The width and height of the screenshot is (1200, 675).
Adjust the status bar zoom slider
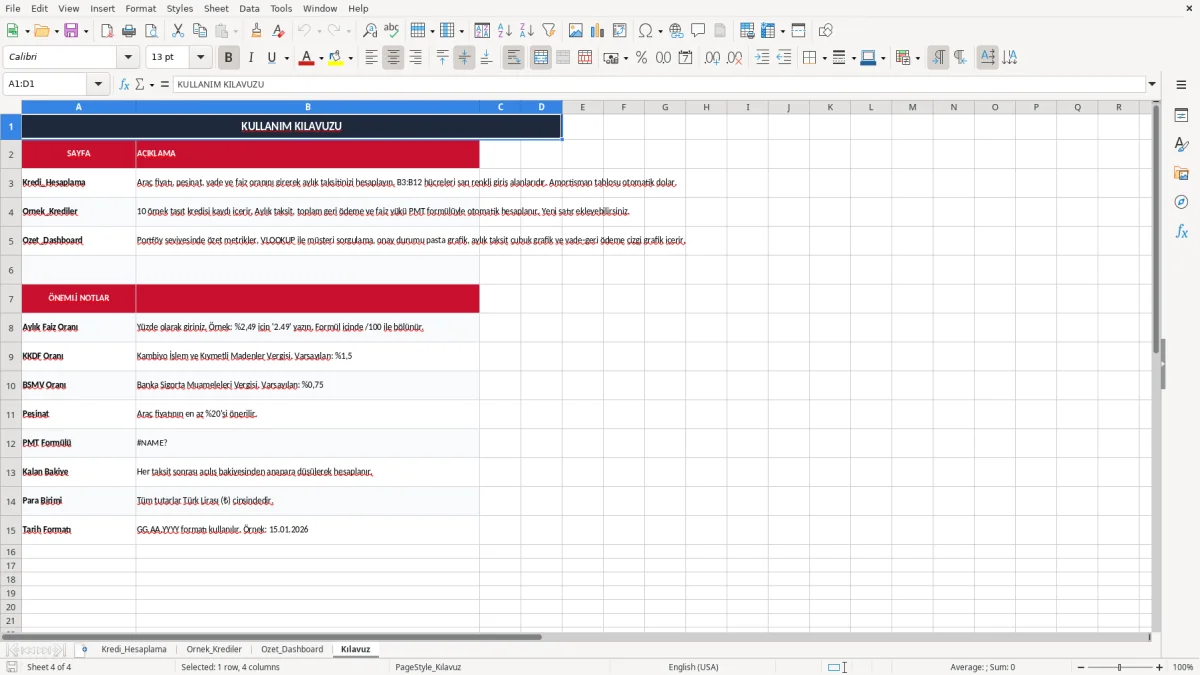[1119, 667]
